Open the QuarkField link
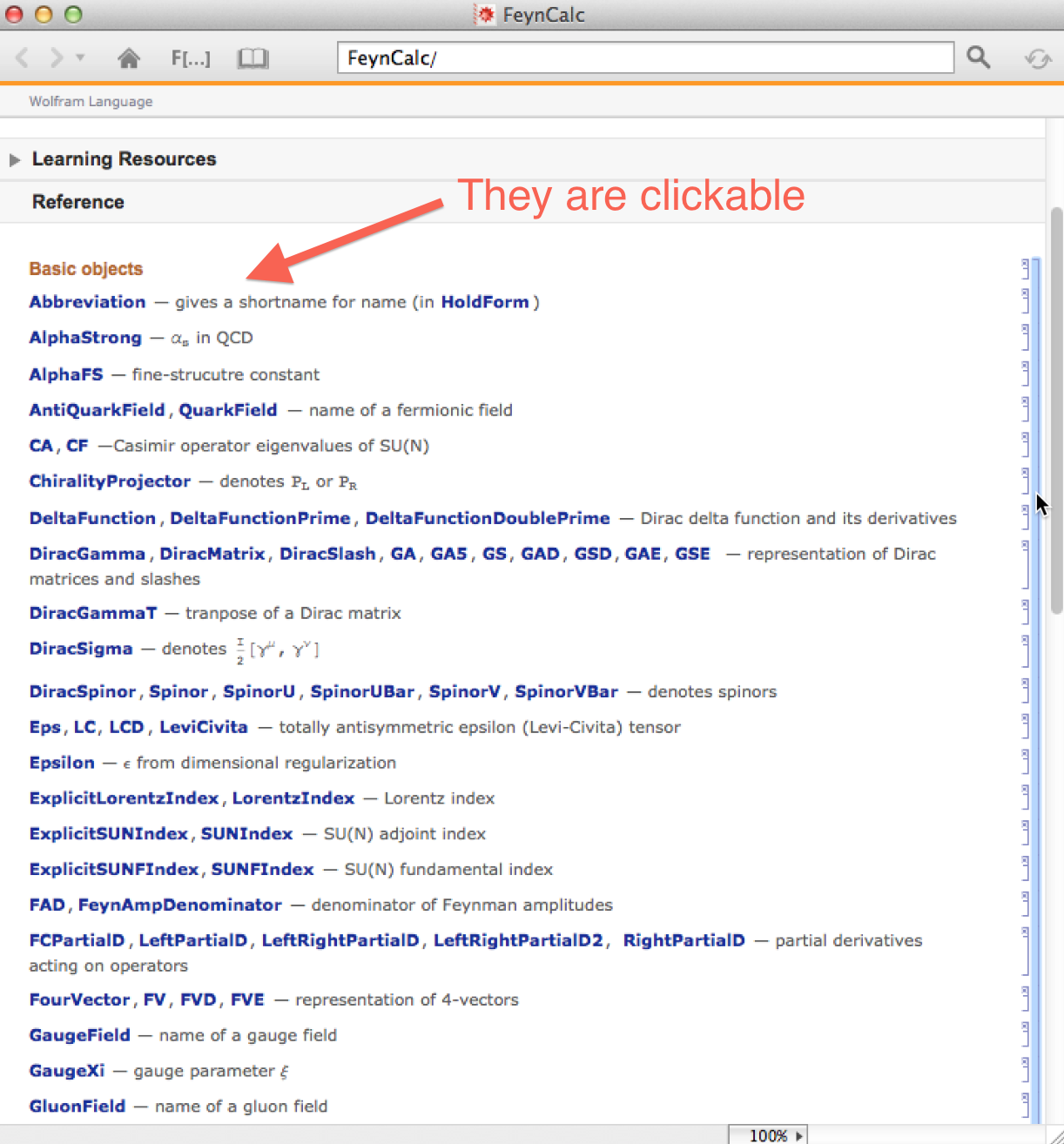 click(228, 410)
